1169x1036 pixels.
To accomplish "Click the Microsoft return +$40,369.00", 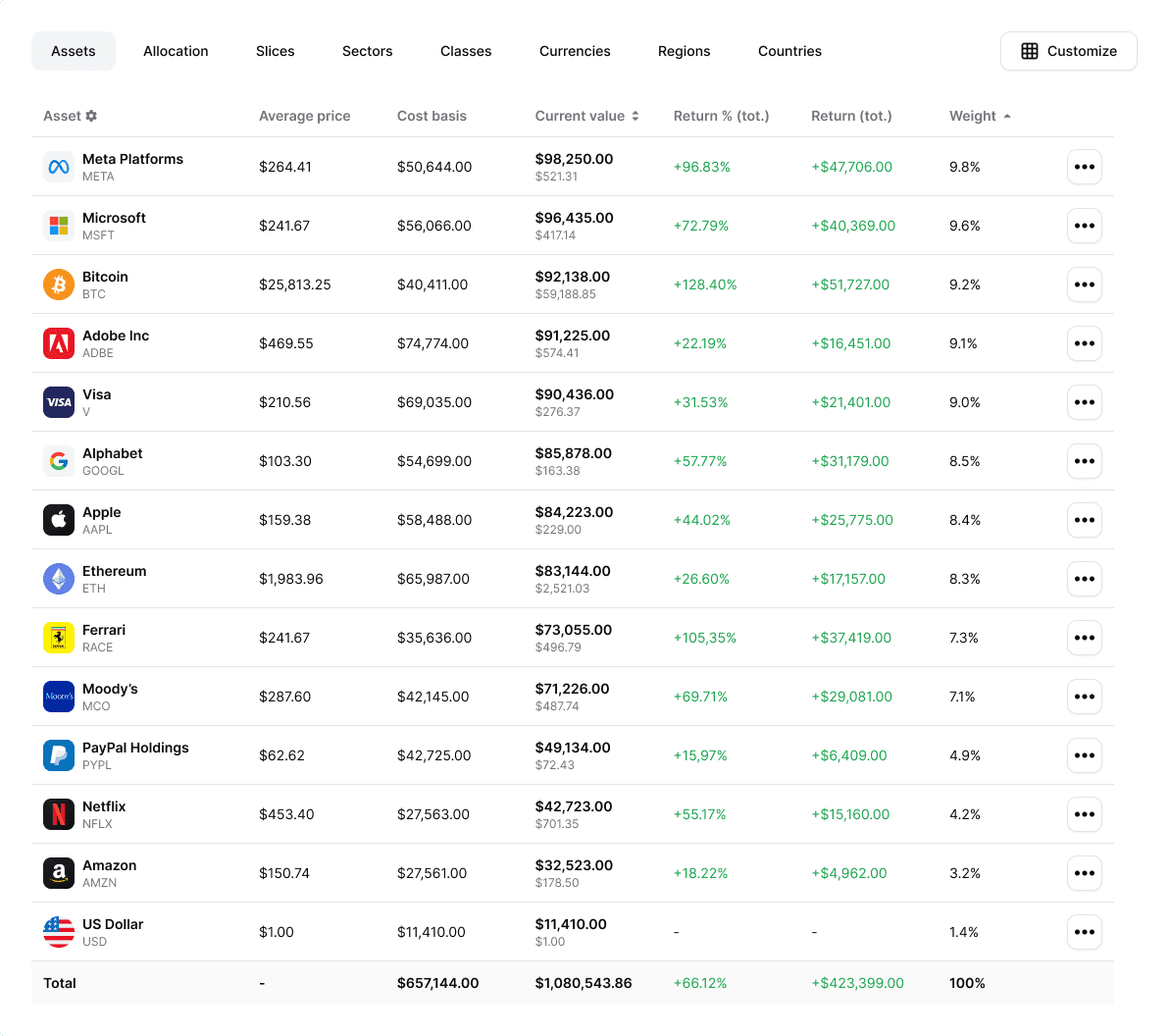I will tap(853, 226).
